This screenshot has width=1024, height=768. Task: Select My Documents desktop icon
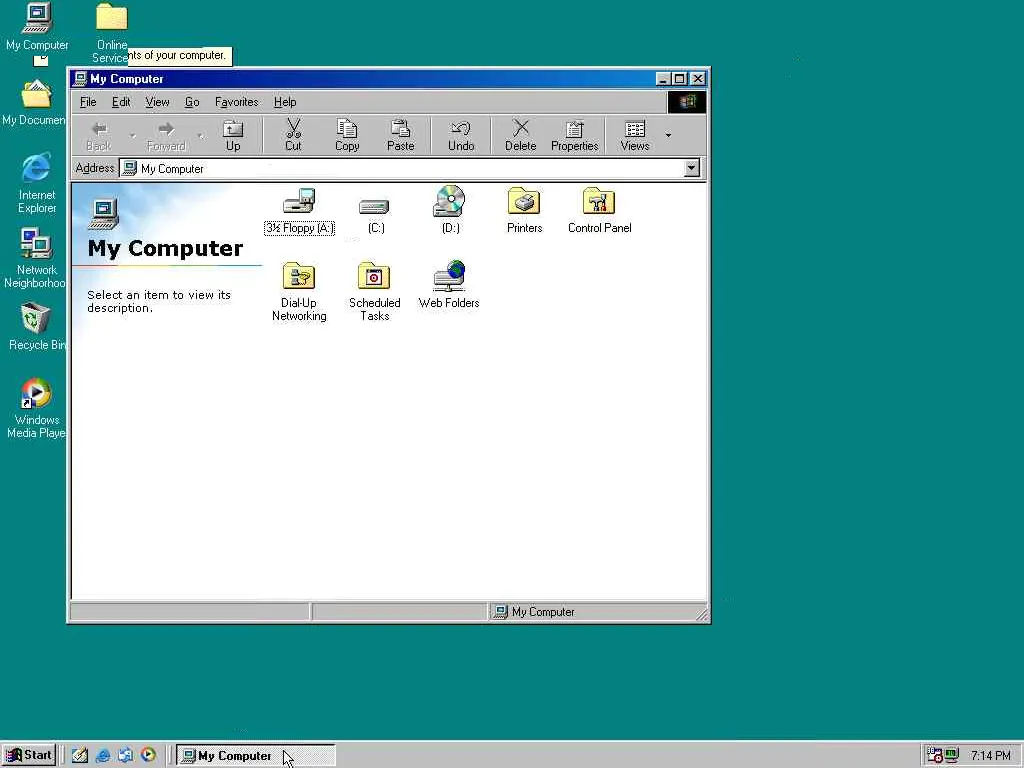(36, 103)
